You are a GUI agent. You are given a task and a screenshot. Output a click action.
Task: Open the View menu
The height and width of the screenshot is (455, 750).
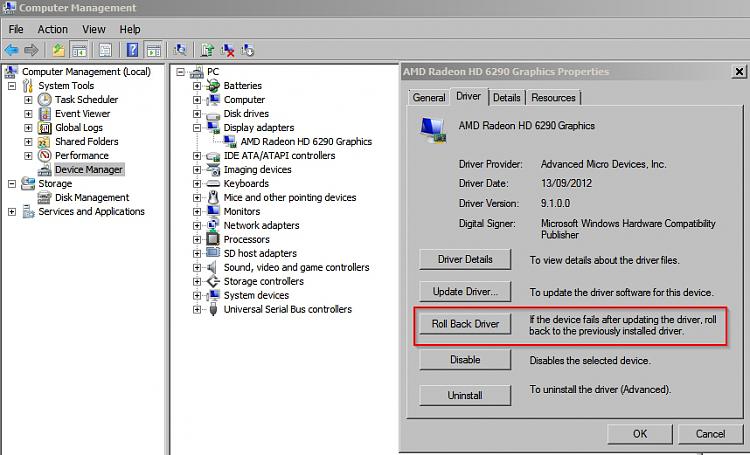pyautogui.click(x=94, y=29)
